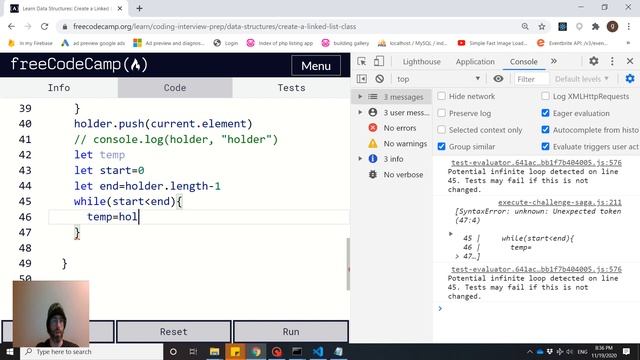The image size is (640, 360).
Task: Select the Console DevTools tab
Action: 524,62
